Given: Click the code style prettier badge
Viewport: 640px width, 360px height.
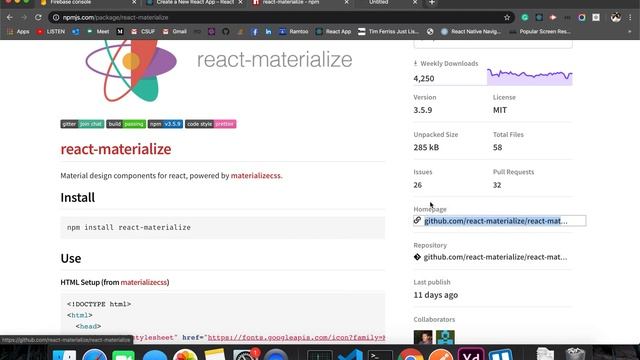Looking at the screenshot, I should click(211, 124).
